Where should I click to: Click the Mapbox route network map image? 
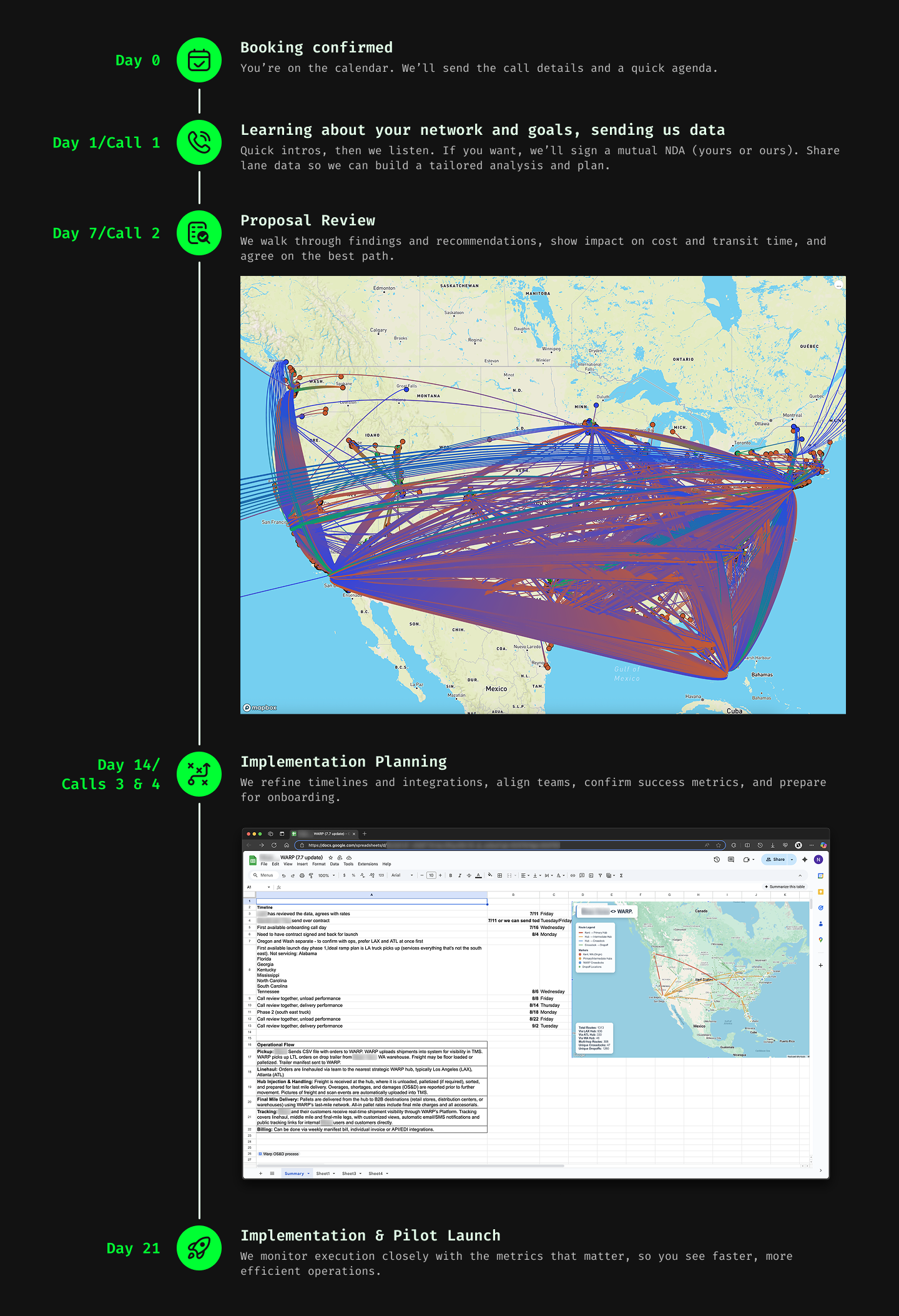coord(543,494)
